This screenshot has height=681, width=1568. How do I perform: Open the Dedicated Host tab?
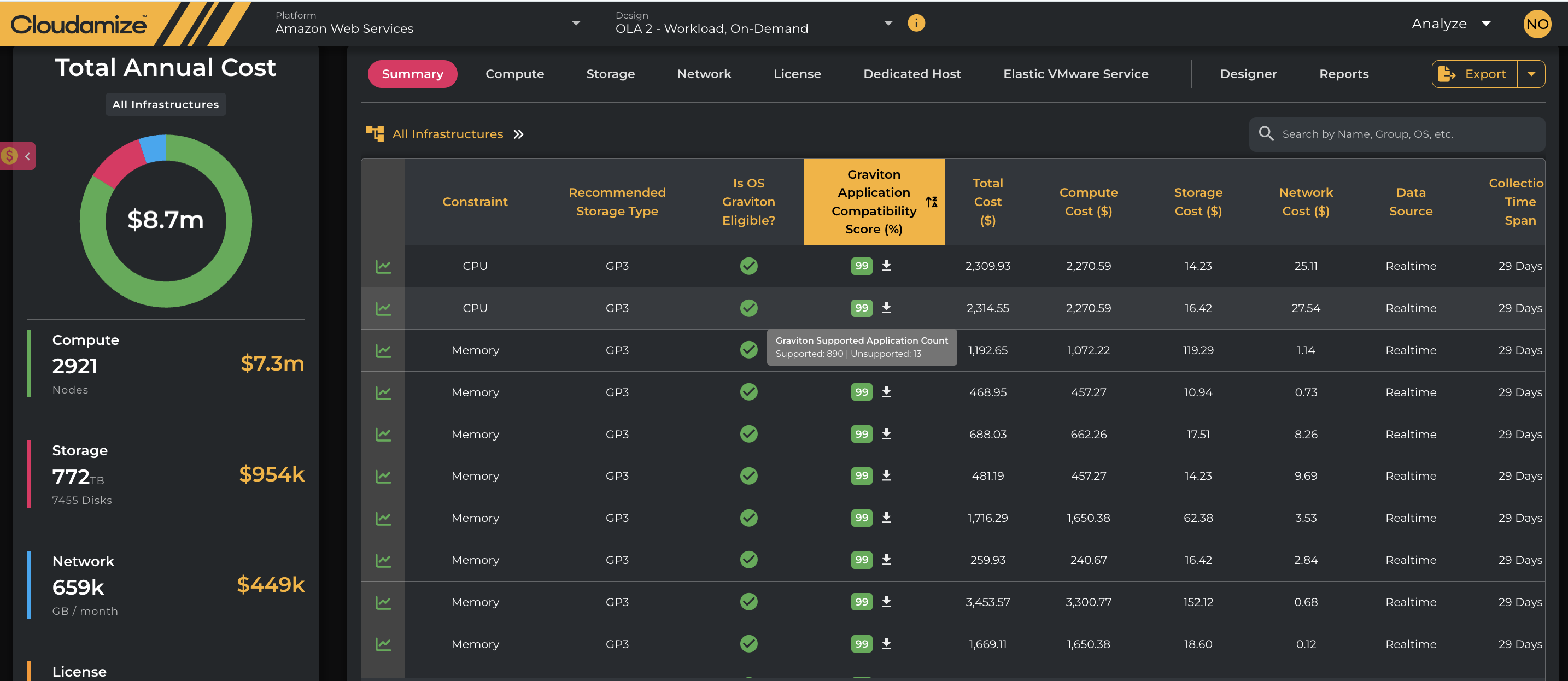click(911, 74)
